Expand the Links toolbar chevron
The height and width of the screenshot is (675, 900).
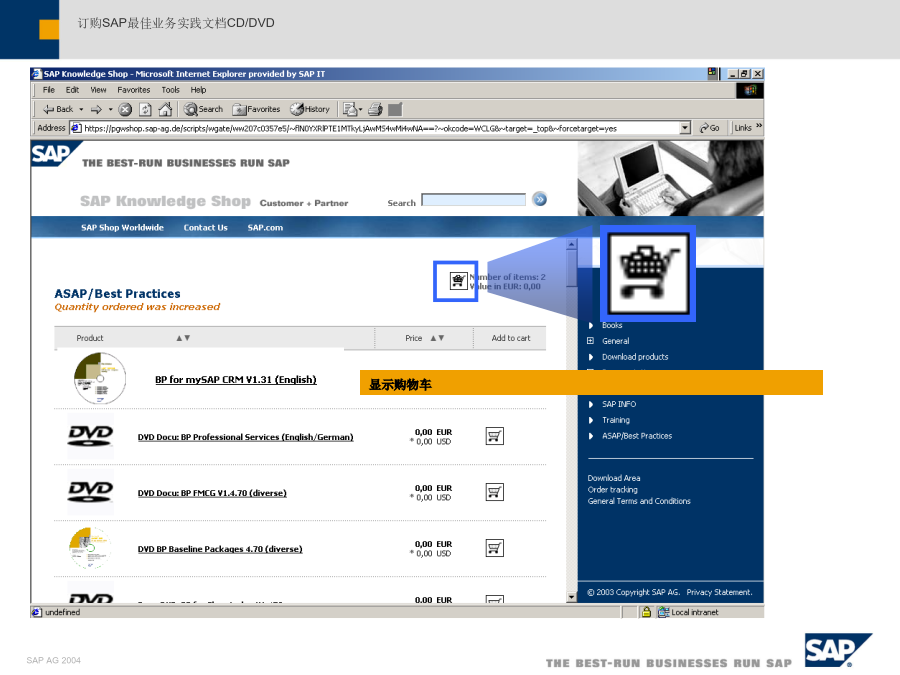point(759,126)
